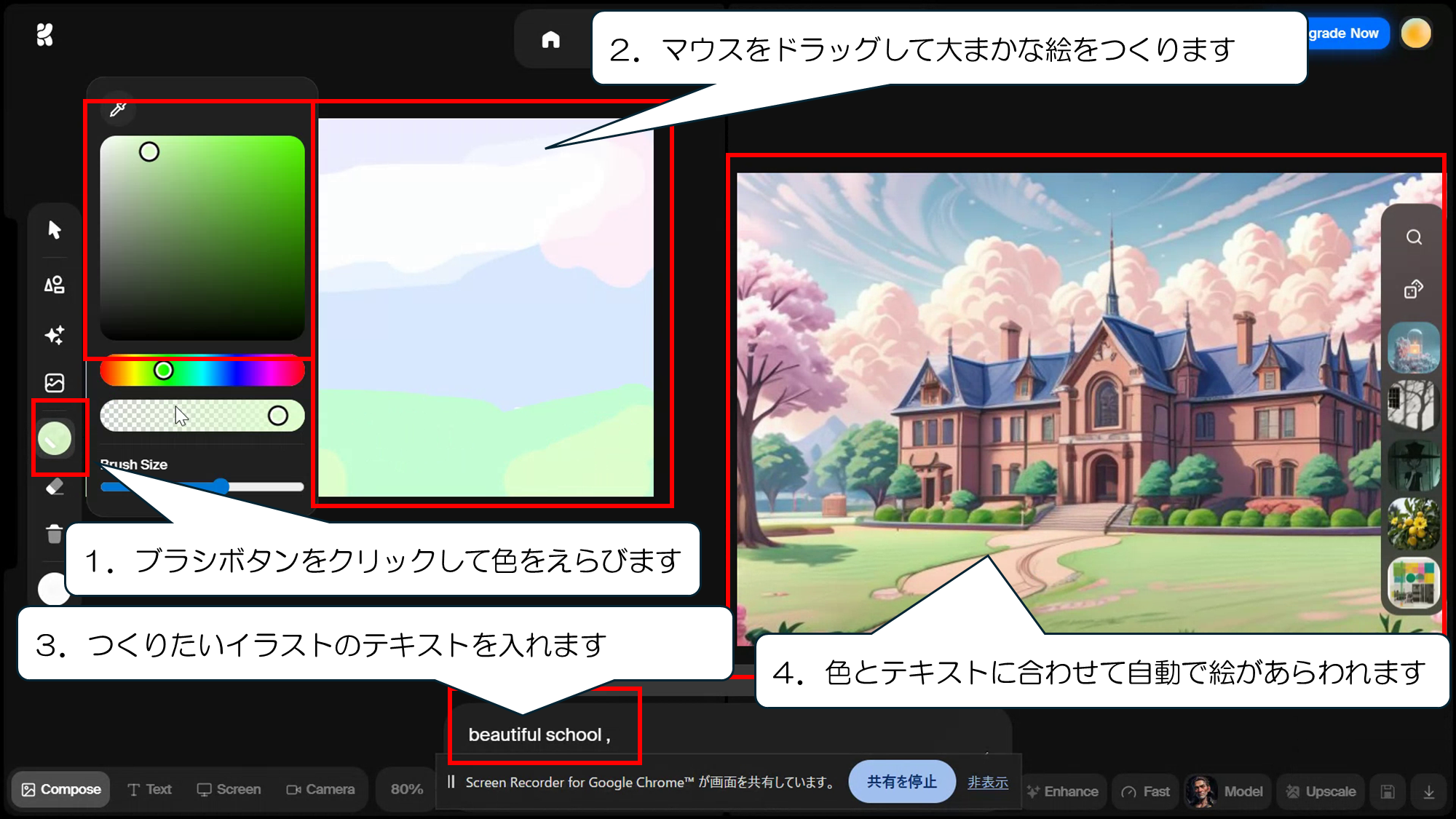
Task: Toggle the Enhance option
Action: coord(1062,791)
